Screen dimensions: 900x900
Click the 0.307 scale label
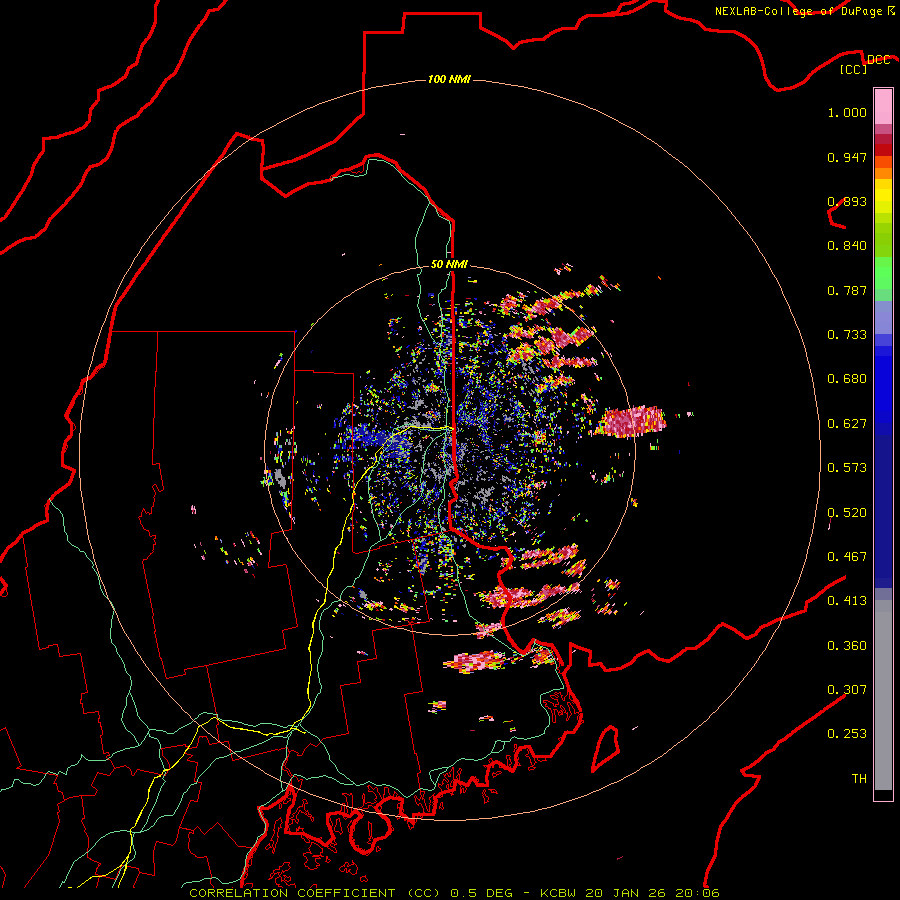pyautogui.click(x=847, y=690)
